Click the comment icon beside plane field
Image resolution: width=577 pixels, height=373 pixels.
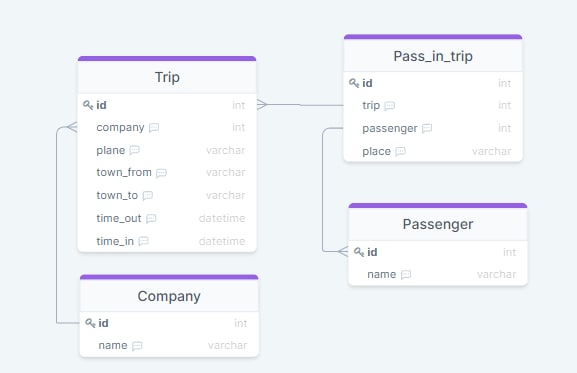(x=134, y=150)
